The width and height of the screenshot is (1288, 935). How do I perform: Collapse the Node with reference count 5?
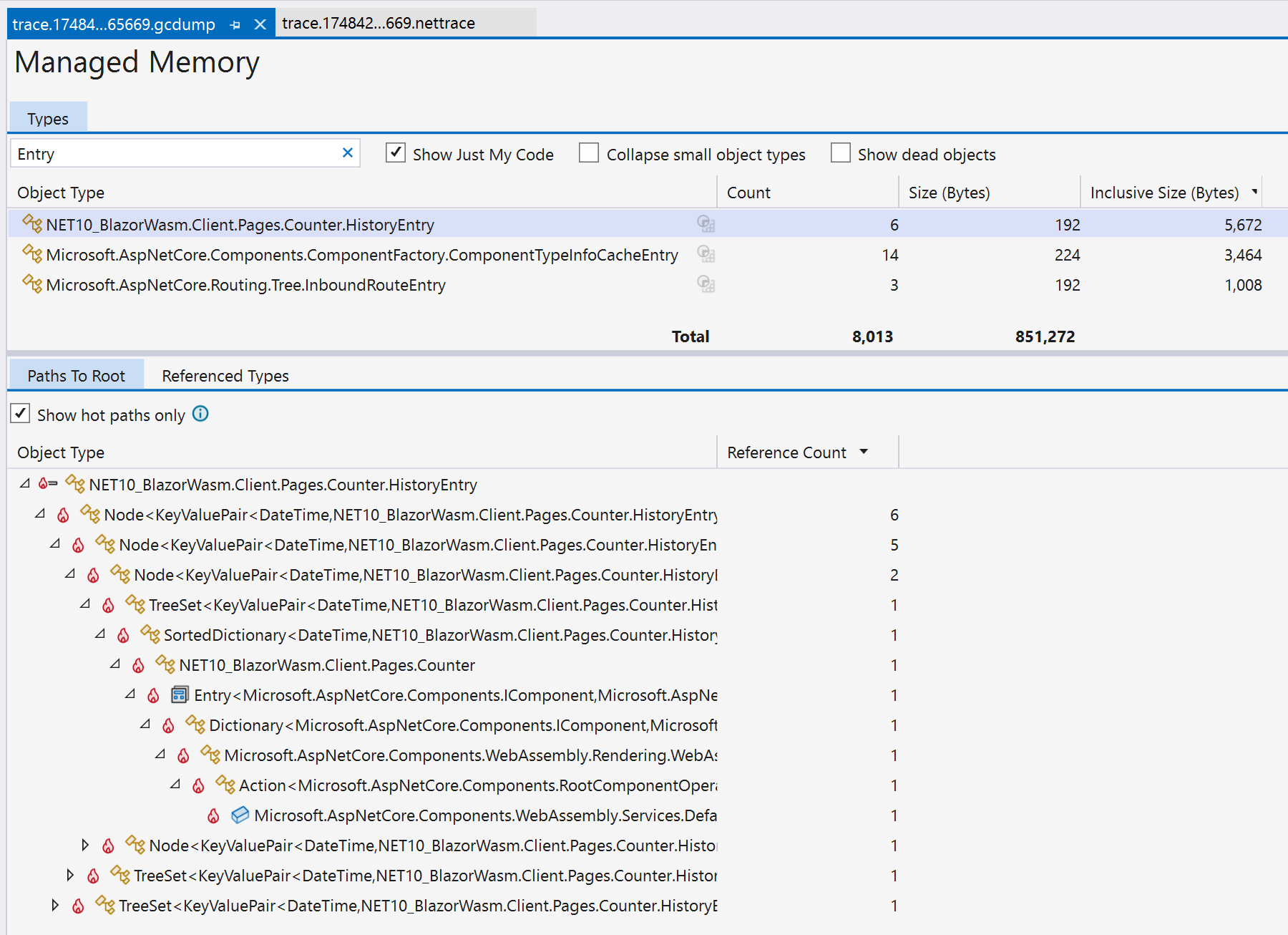point(55,543)
